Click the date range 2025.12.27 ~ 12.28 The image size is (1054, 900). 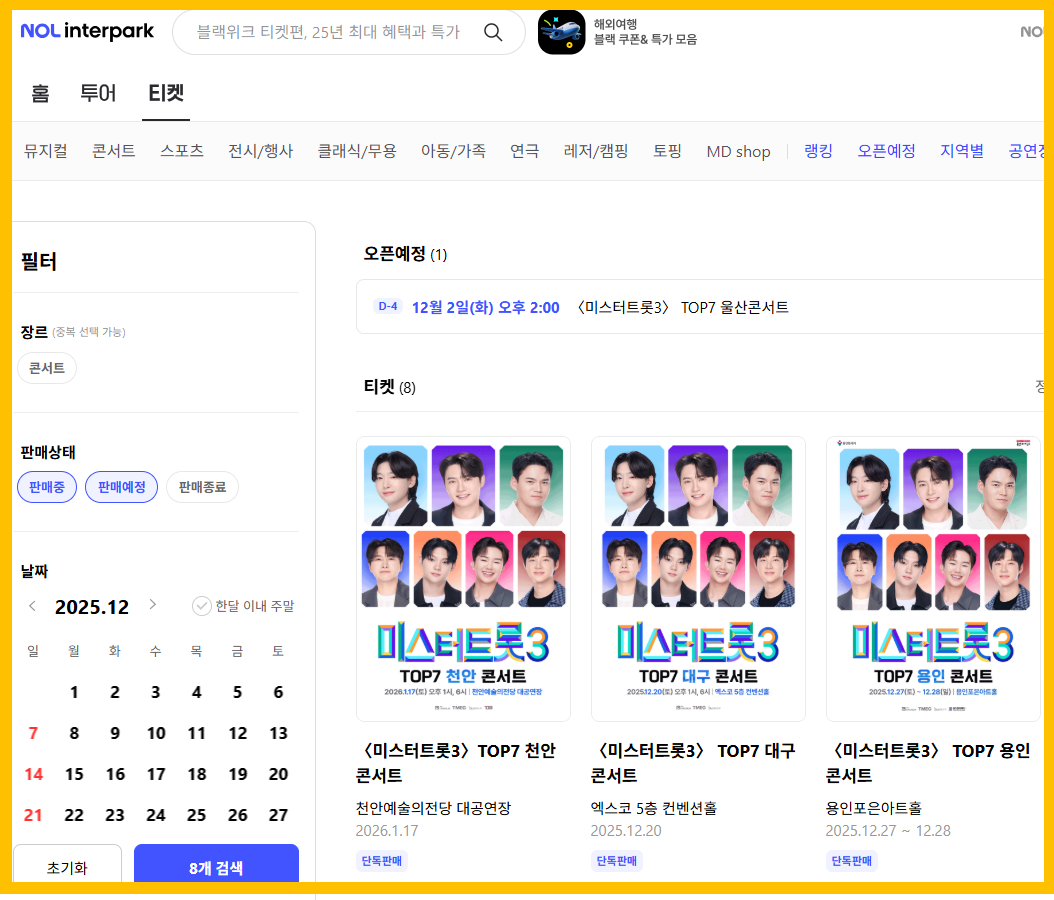tap(888, 831)
